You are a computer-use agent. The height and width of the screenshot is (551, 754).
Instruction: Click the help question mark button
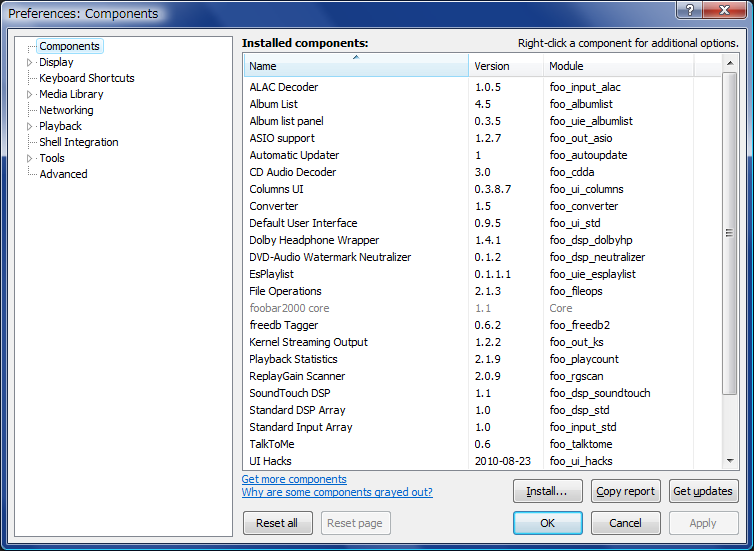pyautogui.click(x=690, y=10)
